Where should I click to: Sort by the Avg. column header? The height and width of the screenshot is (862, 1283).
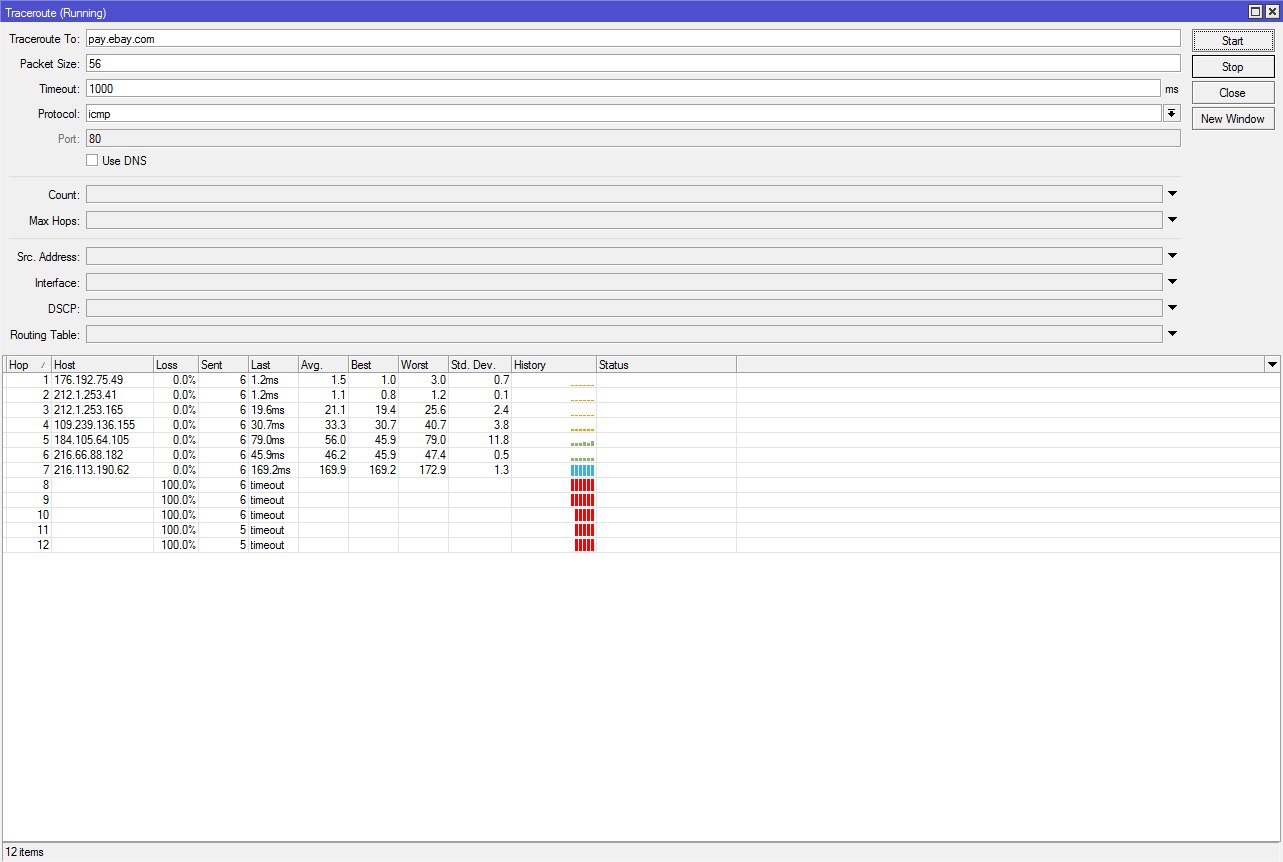click(x=323, y=365)
